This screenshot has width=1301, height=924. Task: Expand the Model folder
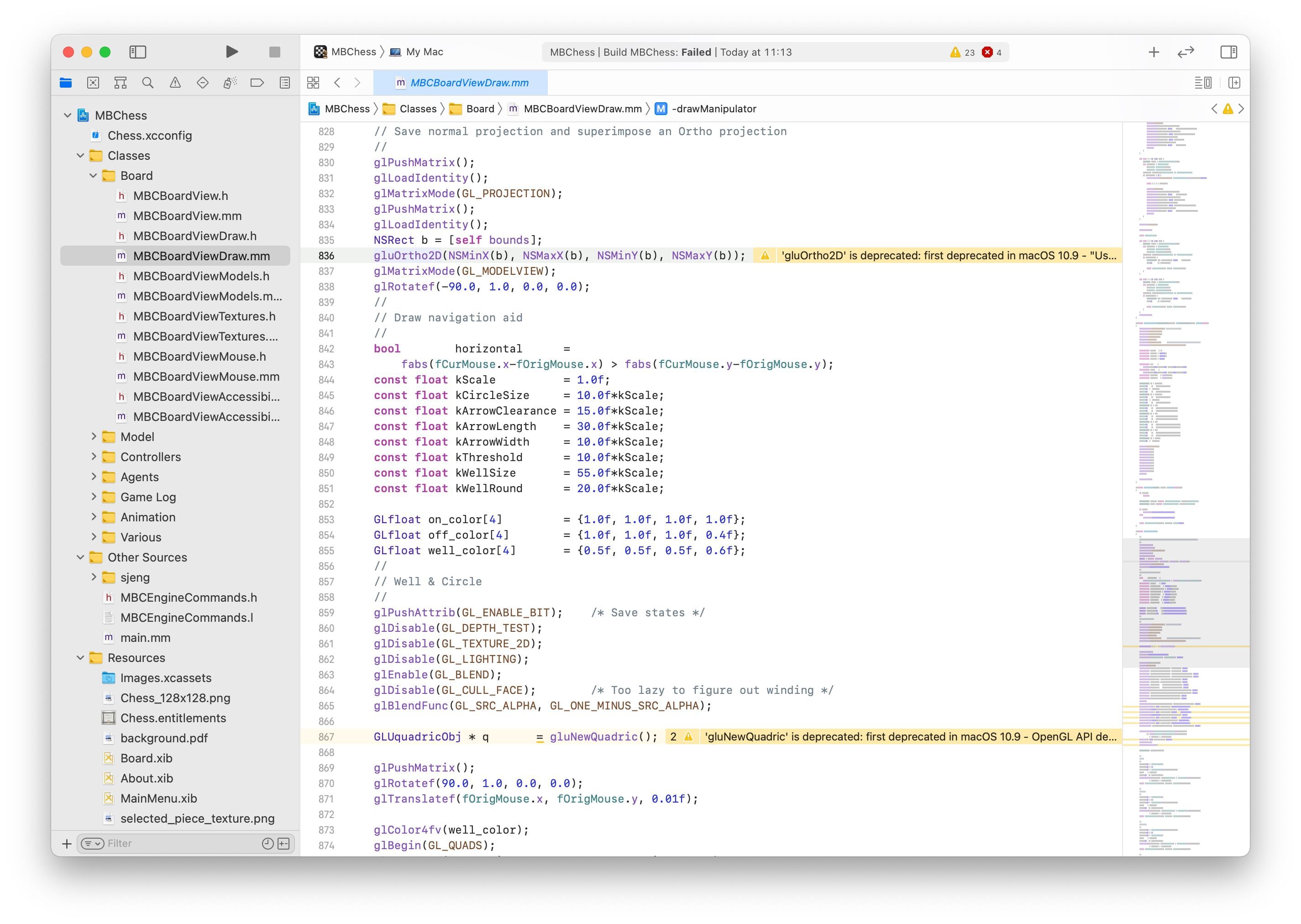pyautogui.click(x=94, y=437)
